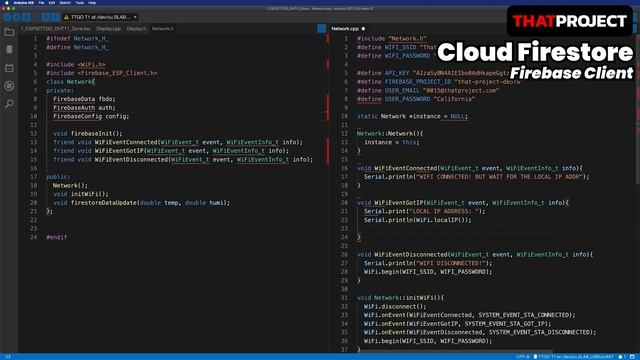This screenshot has width=640, height=360.
Task: Click line number 24 in Network.h gutter
Action: point(33,237)
